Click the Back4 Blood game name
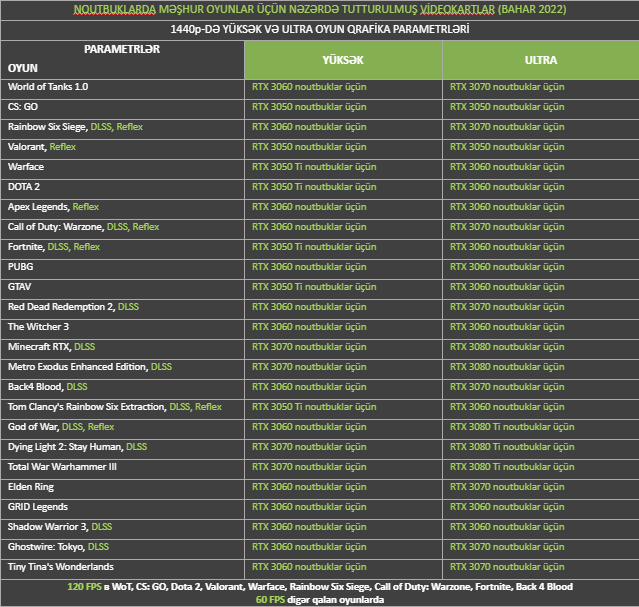The width and height of the screenshot is (639, 607). point(35,386)
